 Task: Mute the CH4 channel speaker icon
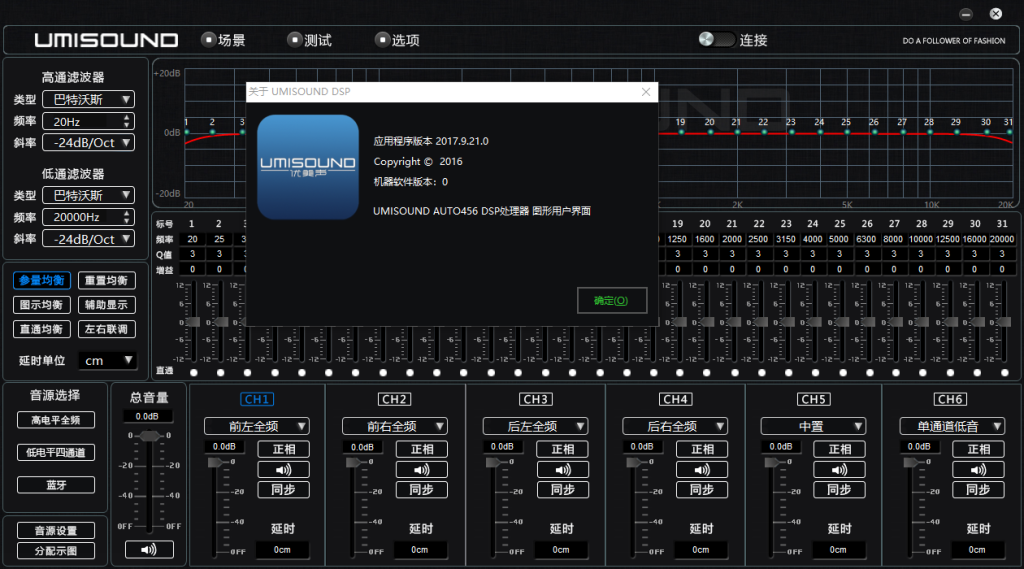(702, 470)
